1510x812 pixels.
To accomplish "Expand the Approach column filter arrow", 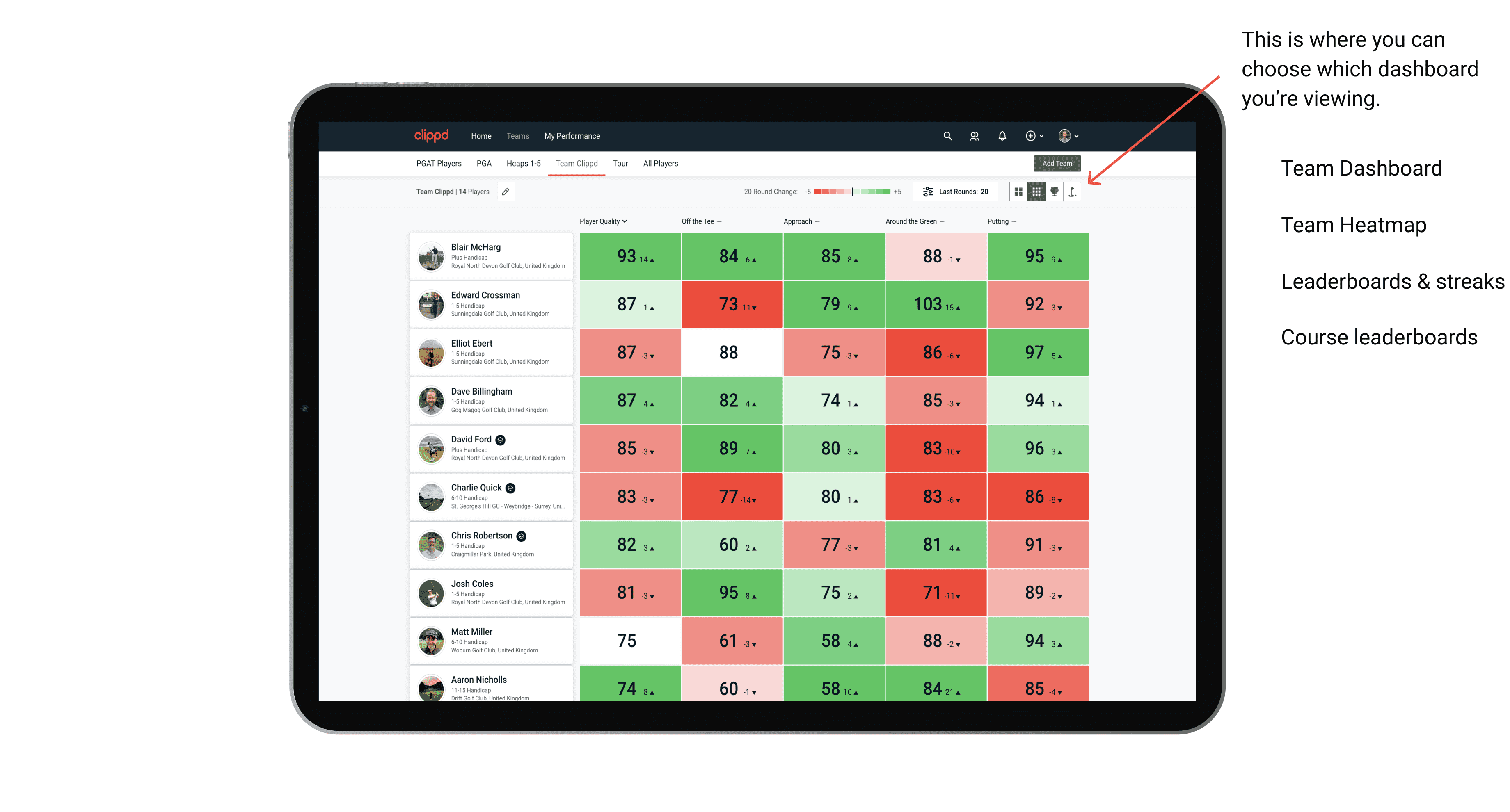I will point(820,222).
